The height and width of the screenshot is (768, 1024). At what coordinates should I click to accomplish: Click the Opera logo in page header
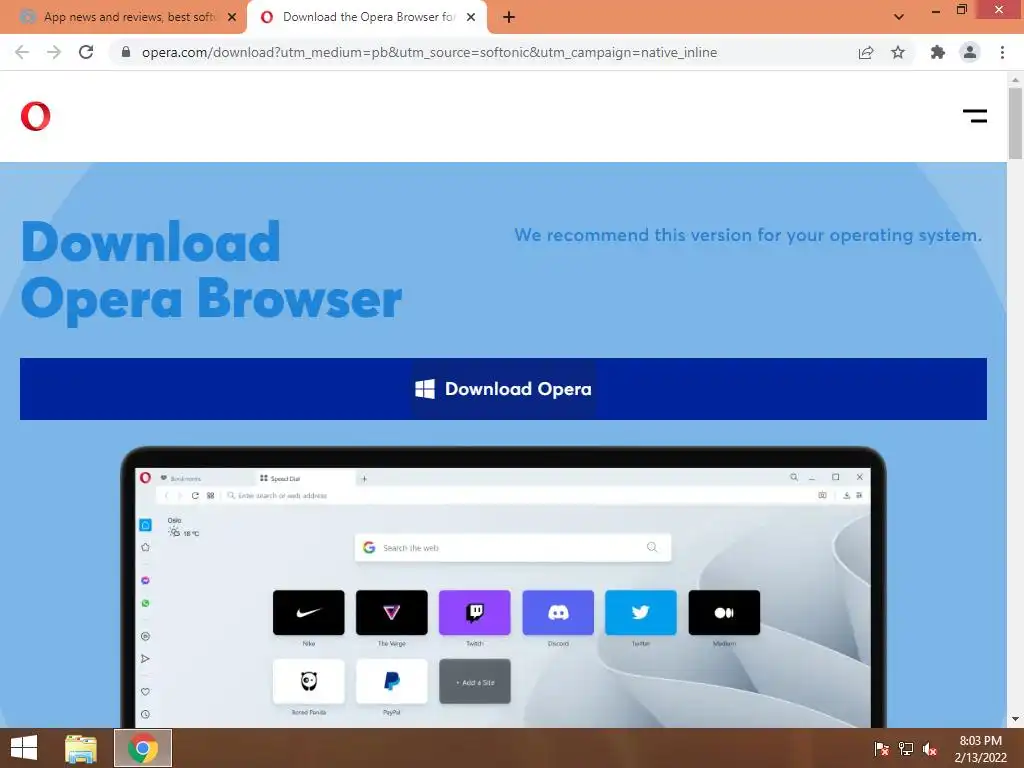[35, 116]
